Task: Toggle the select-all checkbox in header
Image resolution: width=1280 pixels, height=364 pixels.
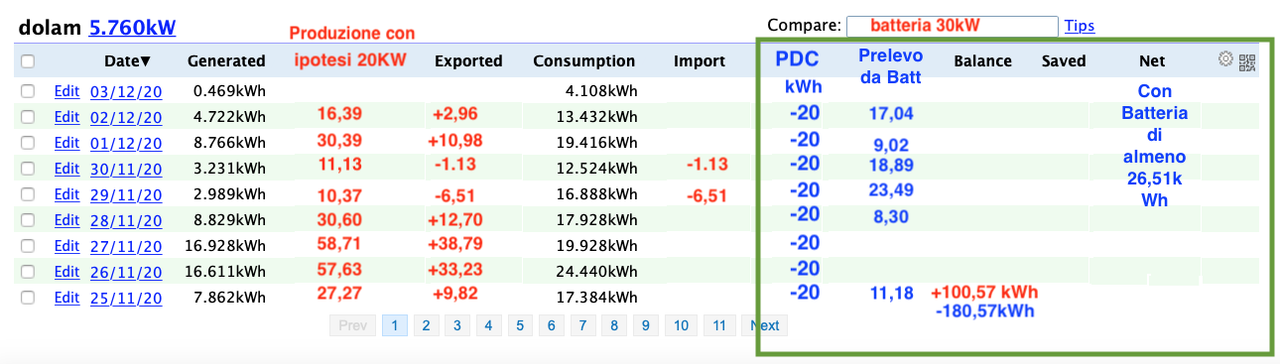Action: [28, 61]
